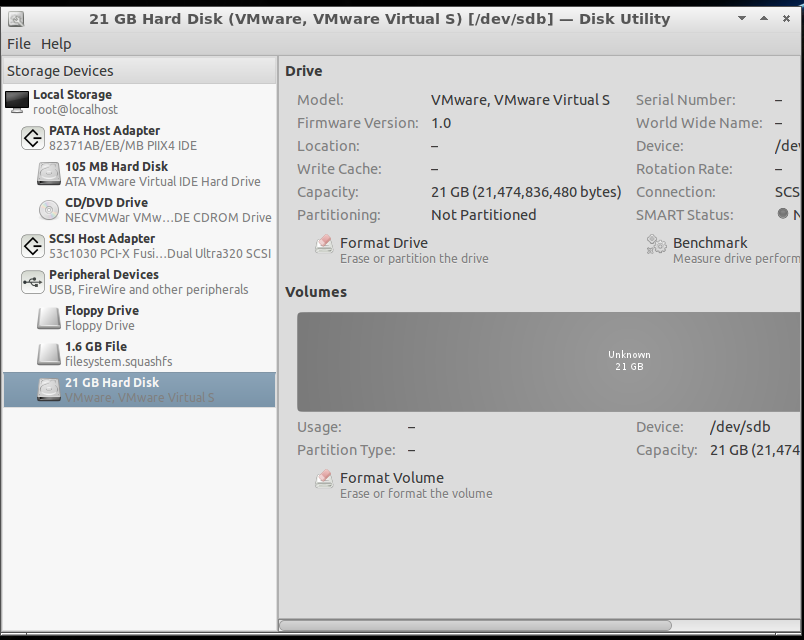Click Benchmark button label

[710, 243]
